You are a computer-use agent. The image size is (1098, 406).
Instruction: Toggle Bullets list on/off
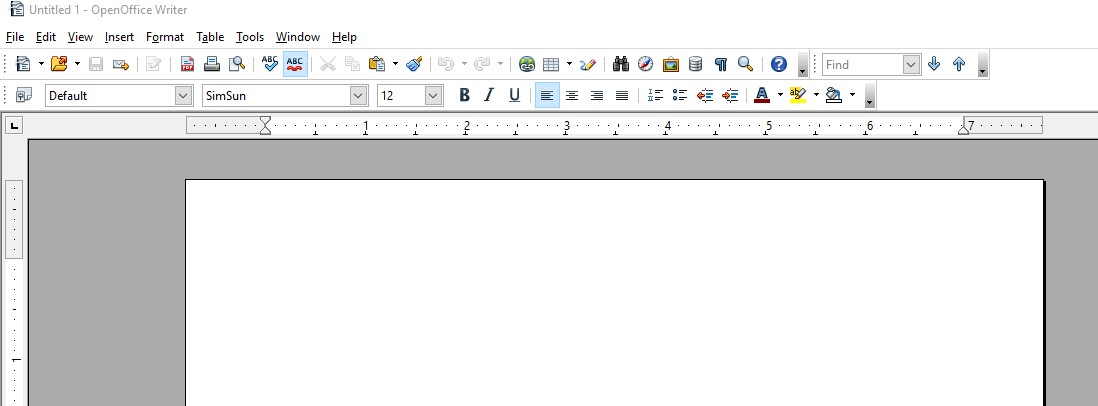click(x=680, y=95)
